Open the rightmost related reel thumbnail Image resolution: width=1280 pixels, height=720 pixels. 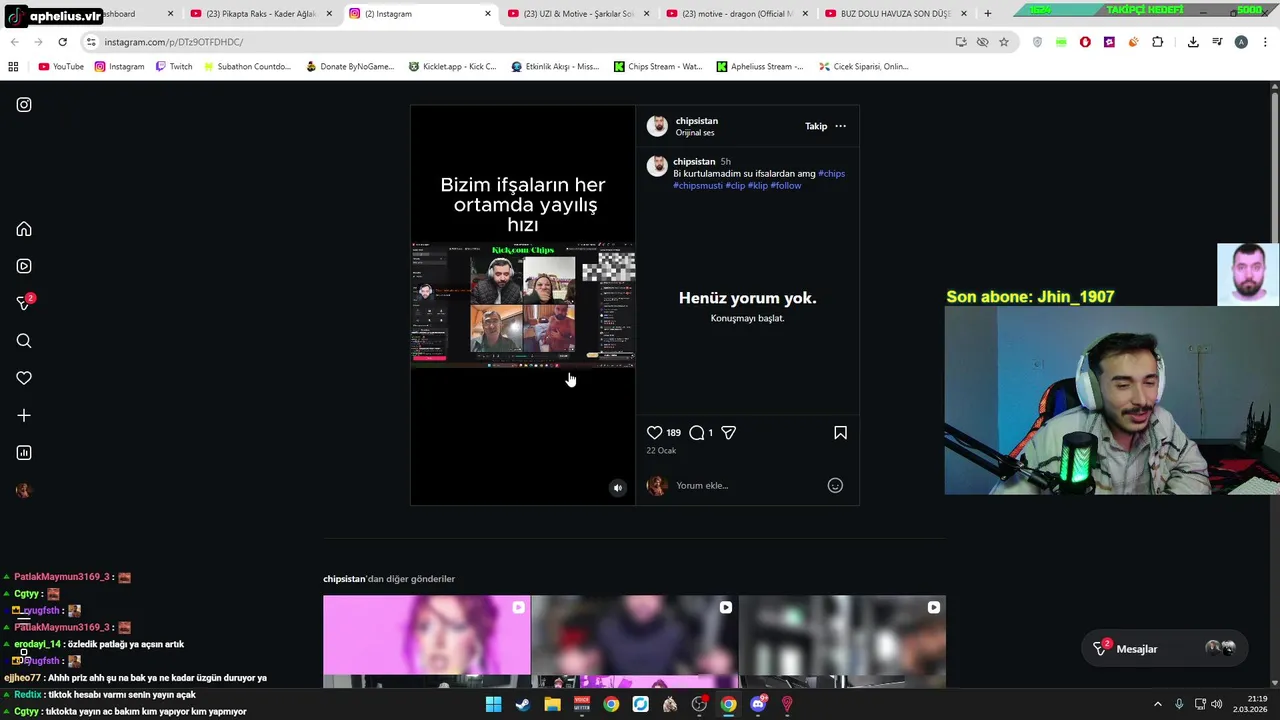click(842, 642)
